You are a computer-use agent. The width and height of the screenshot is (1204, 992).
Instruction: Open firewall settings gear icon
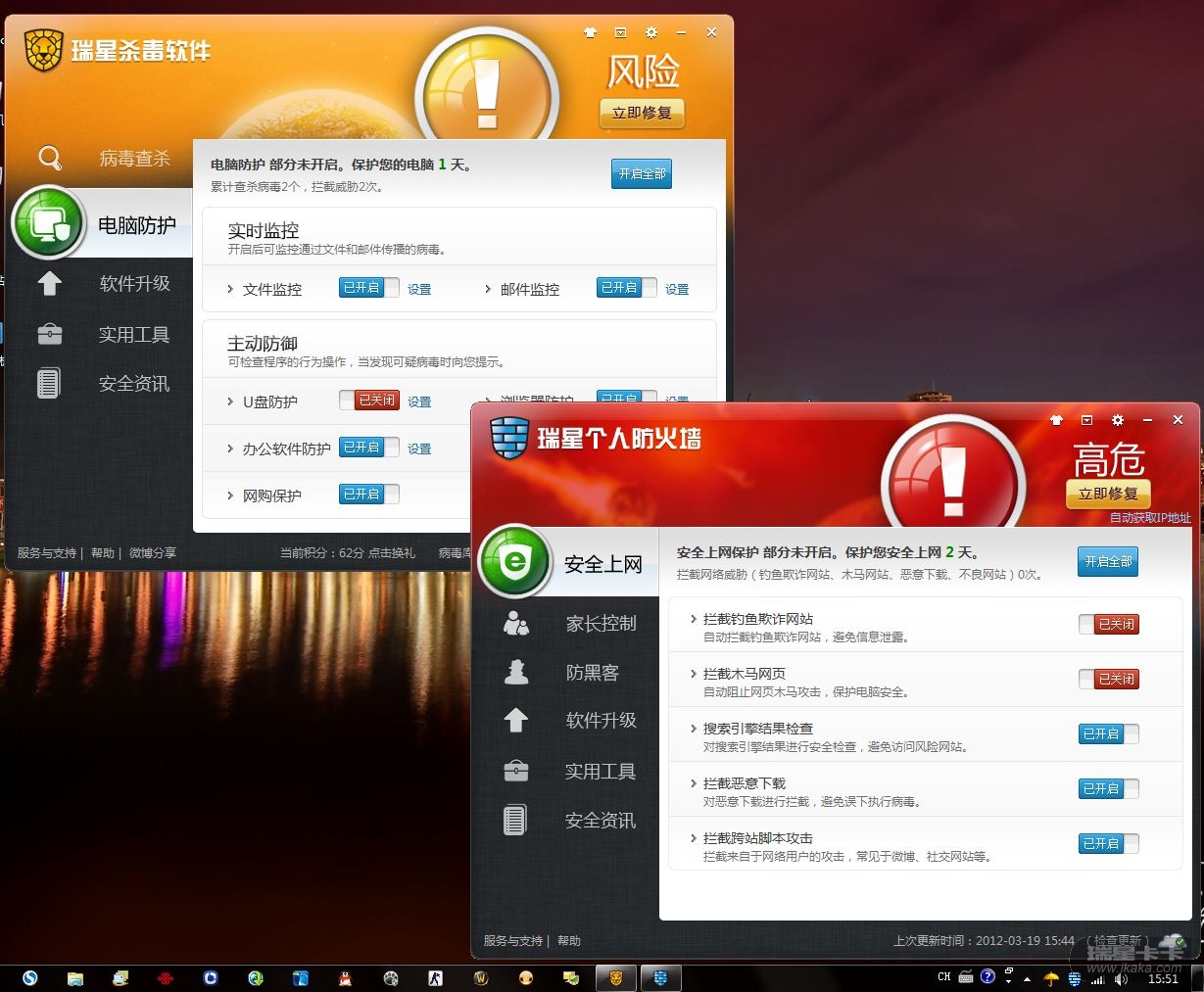point(1117,420)
